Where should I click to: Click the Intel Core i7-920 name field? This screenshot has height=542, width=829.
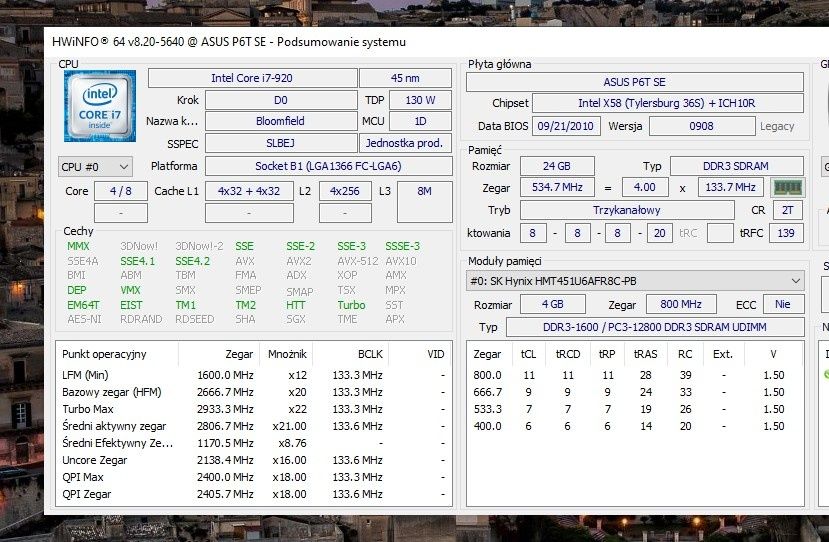[252, 78]
